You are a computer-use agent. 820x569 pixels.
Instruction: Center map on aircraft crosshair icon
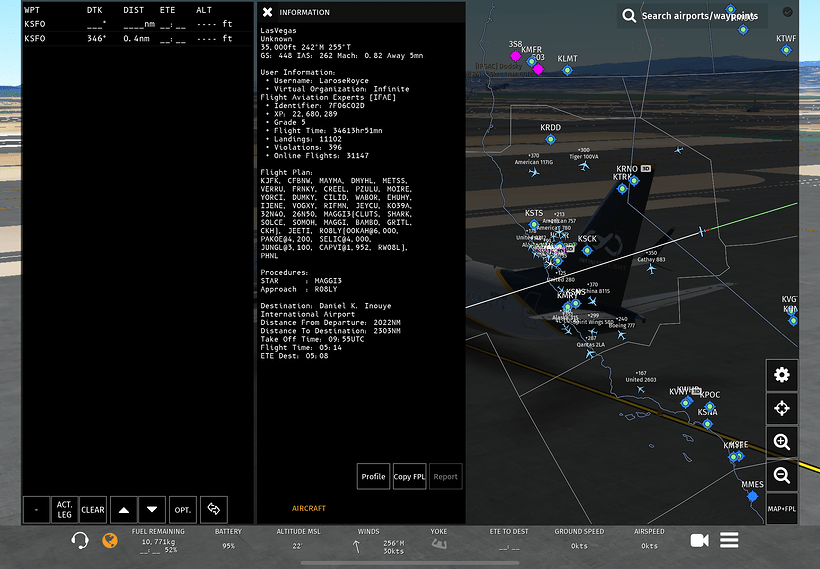(782, 408)
